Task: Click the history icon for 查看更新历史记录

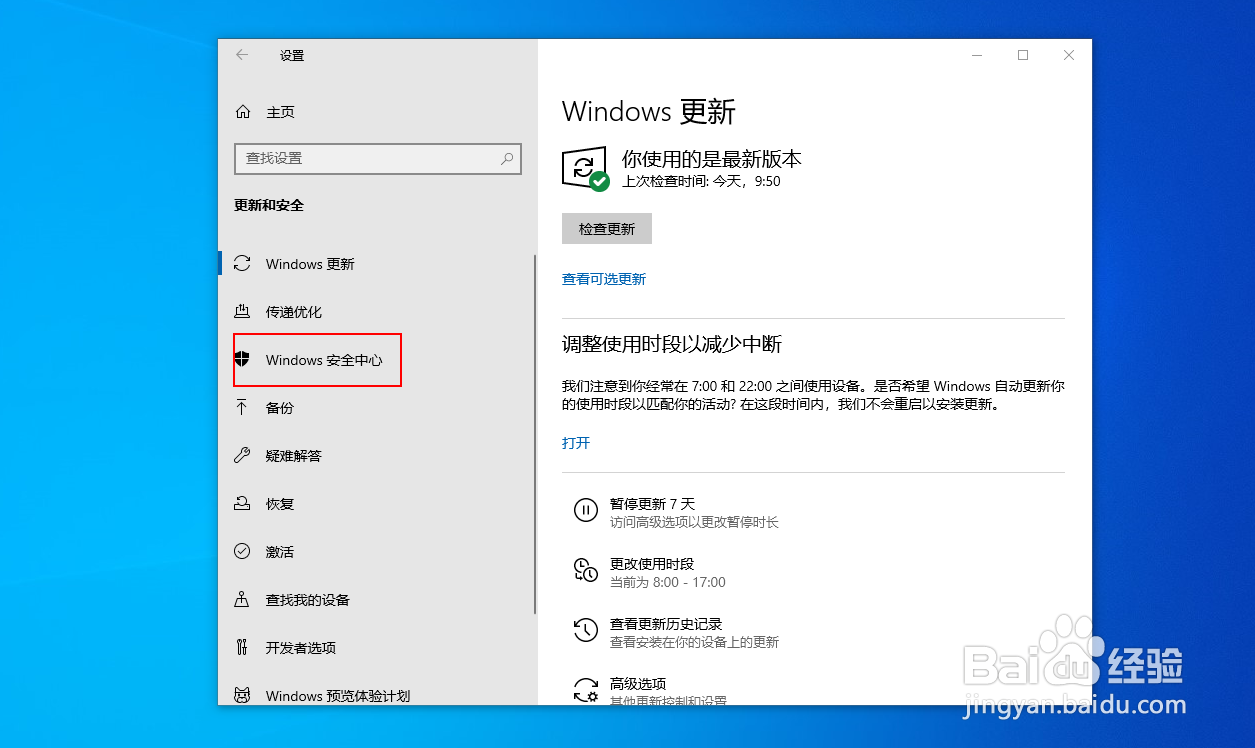Action: pyautogui.click(x=585, y=630)
